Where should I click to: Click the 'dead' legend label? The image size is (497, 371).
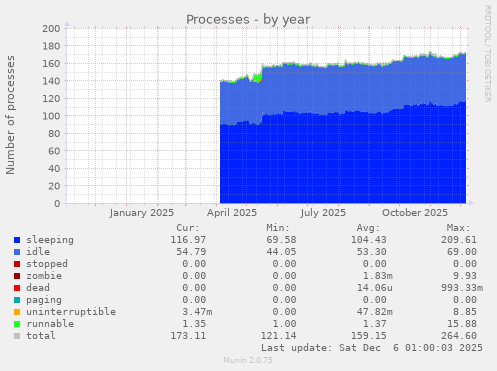click(38, 288)
